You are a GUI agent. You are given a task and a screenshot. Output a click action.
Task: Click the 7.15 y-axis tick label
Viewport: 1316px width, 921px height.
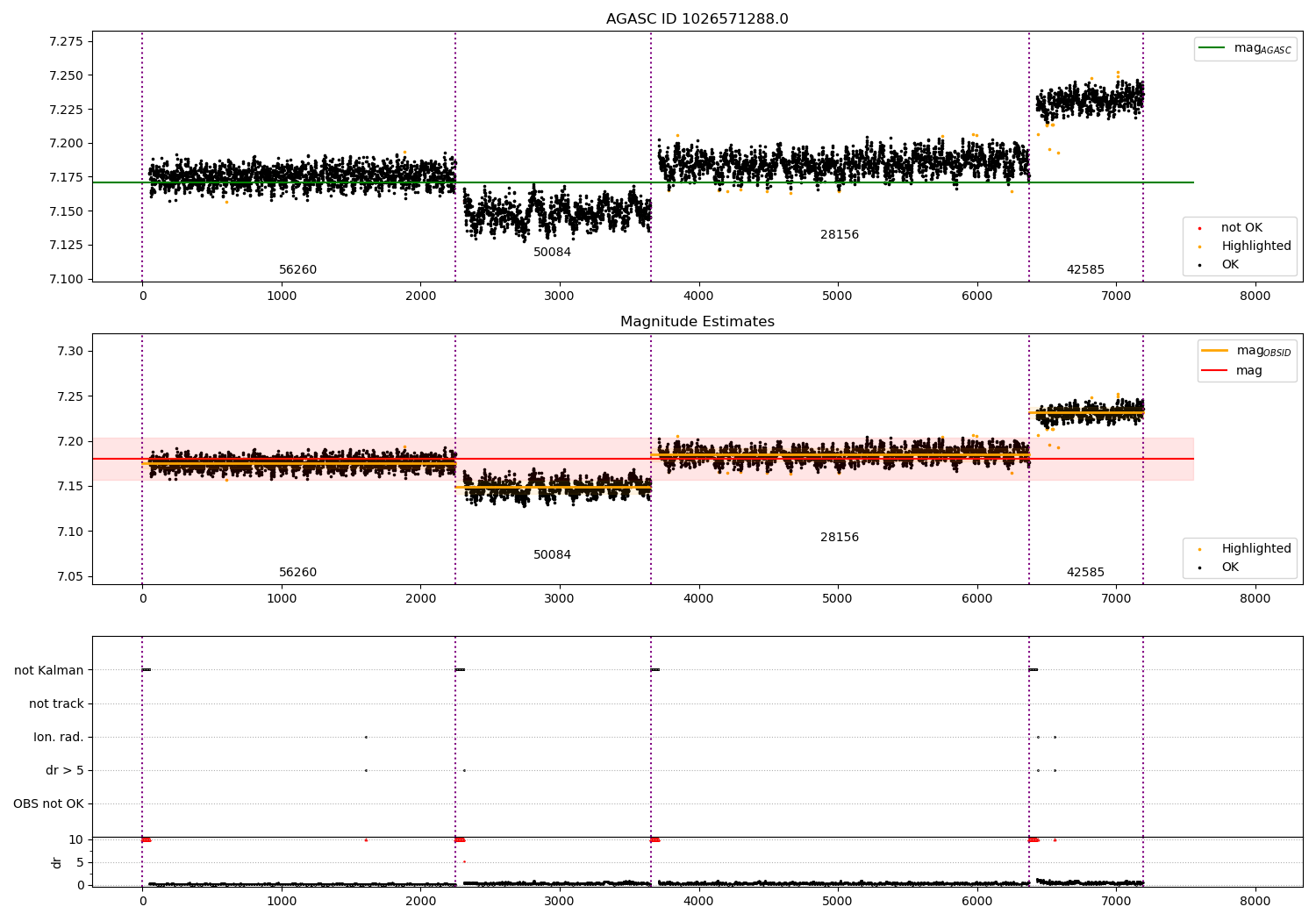point(70,487)
